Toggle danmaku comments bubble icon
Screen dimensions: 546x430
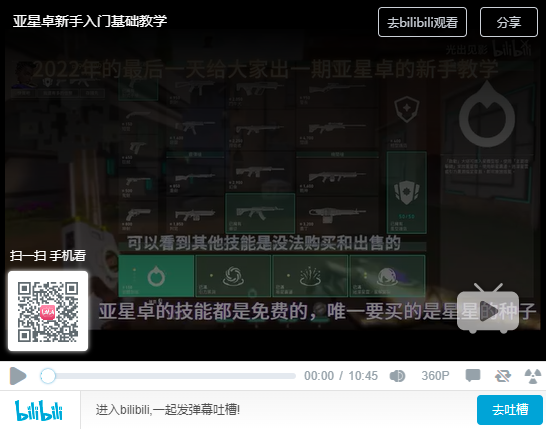point(473,376)
